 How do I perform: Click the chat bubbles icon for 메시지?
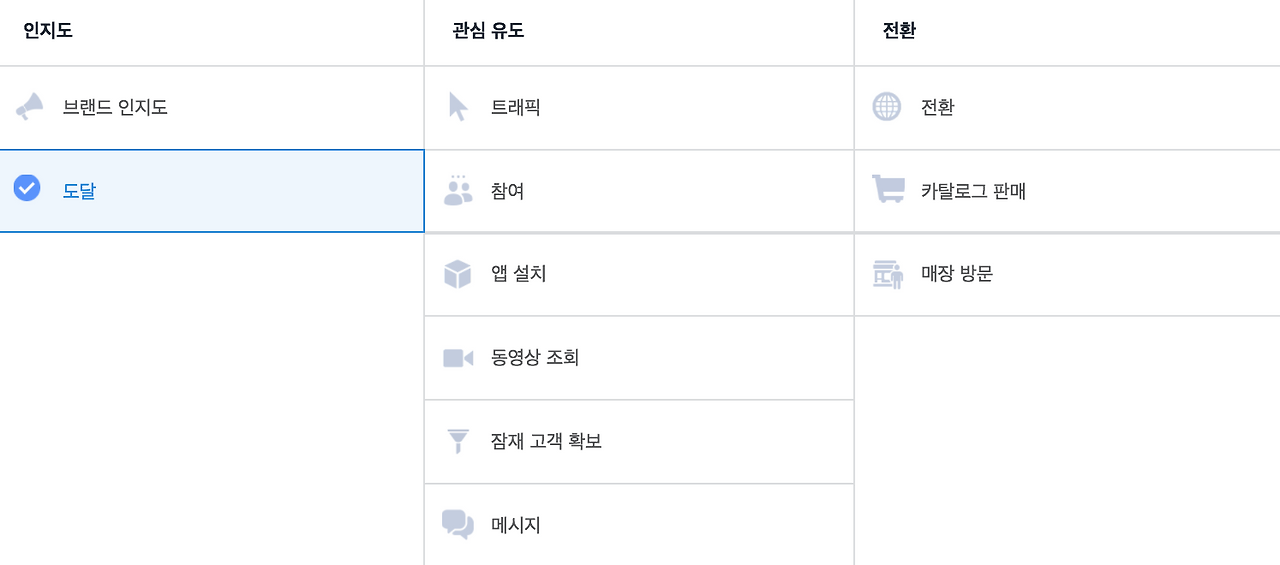[458, 524]
